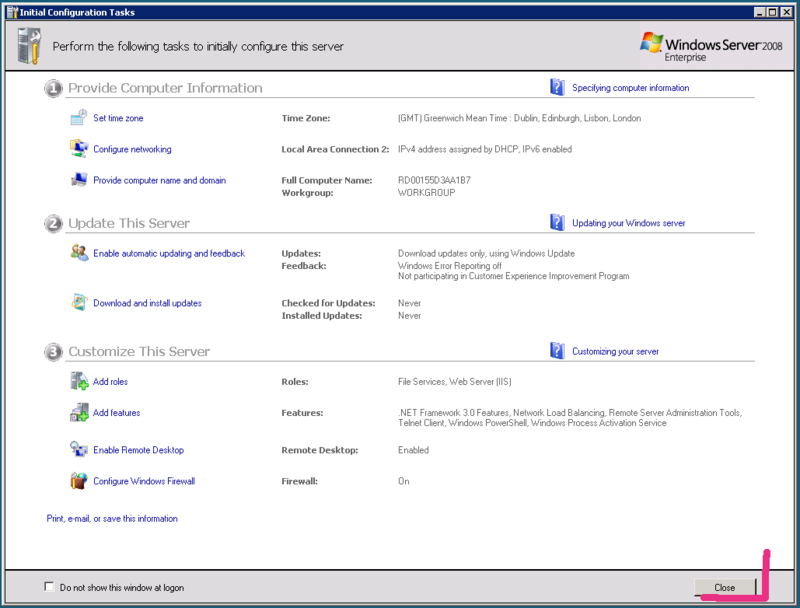800x608 pixels.
Task: Click the Add features icon
Action: [x=79, y=412]
